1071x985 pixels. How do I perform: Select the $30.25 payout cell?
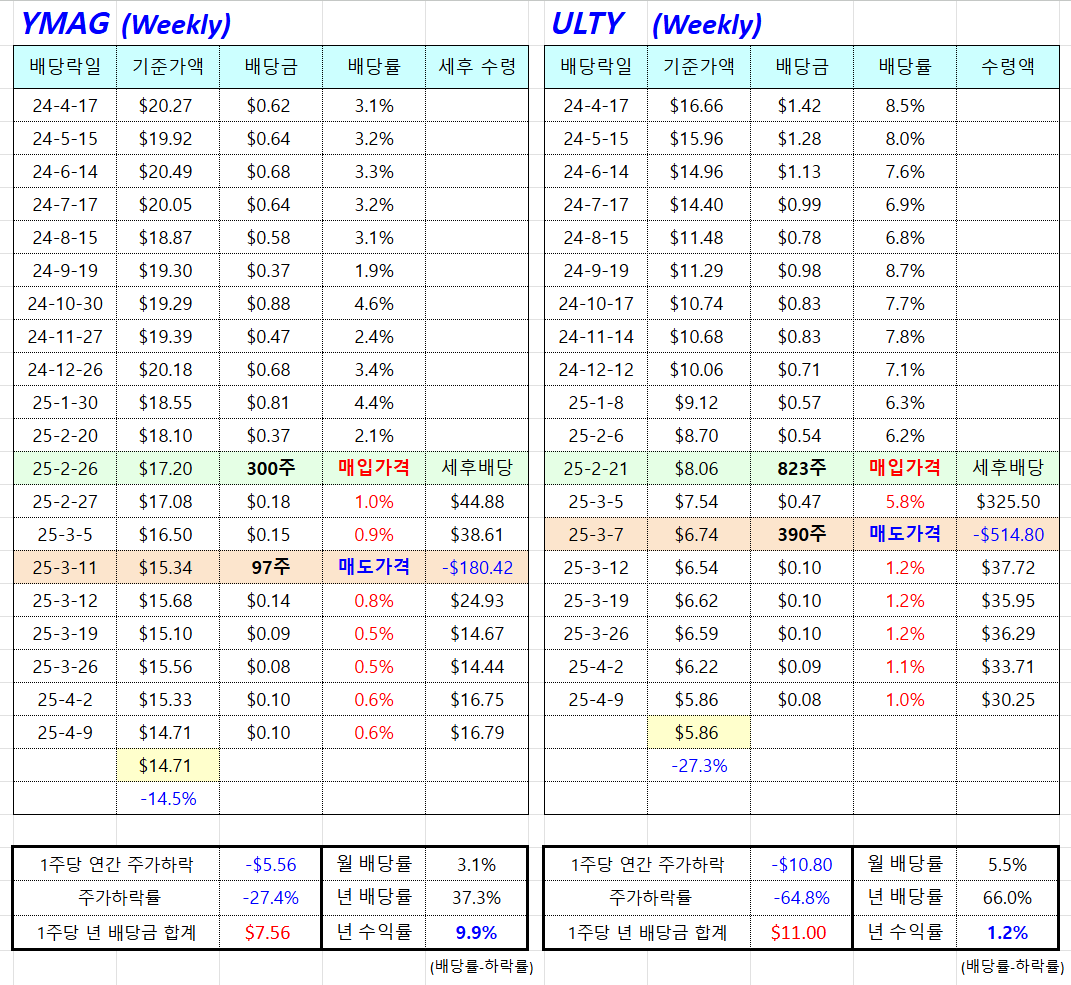pos(1007,699)
